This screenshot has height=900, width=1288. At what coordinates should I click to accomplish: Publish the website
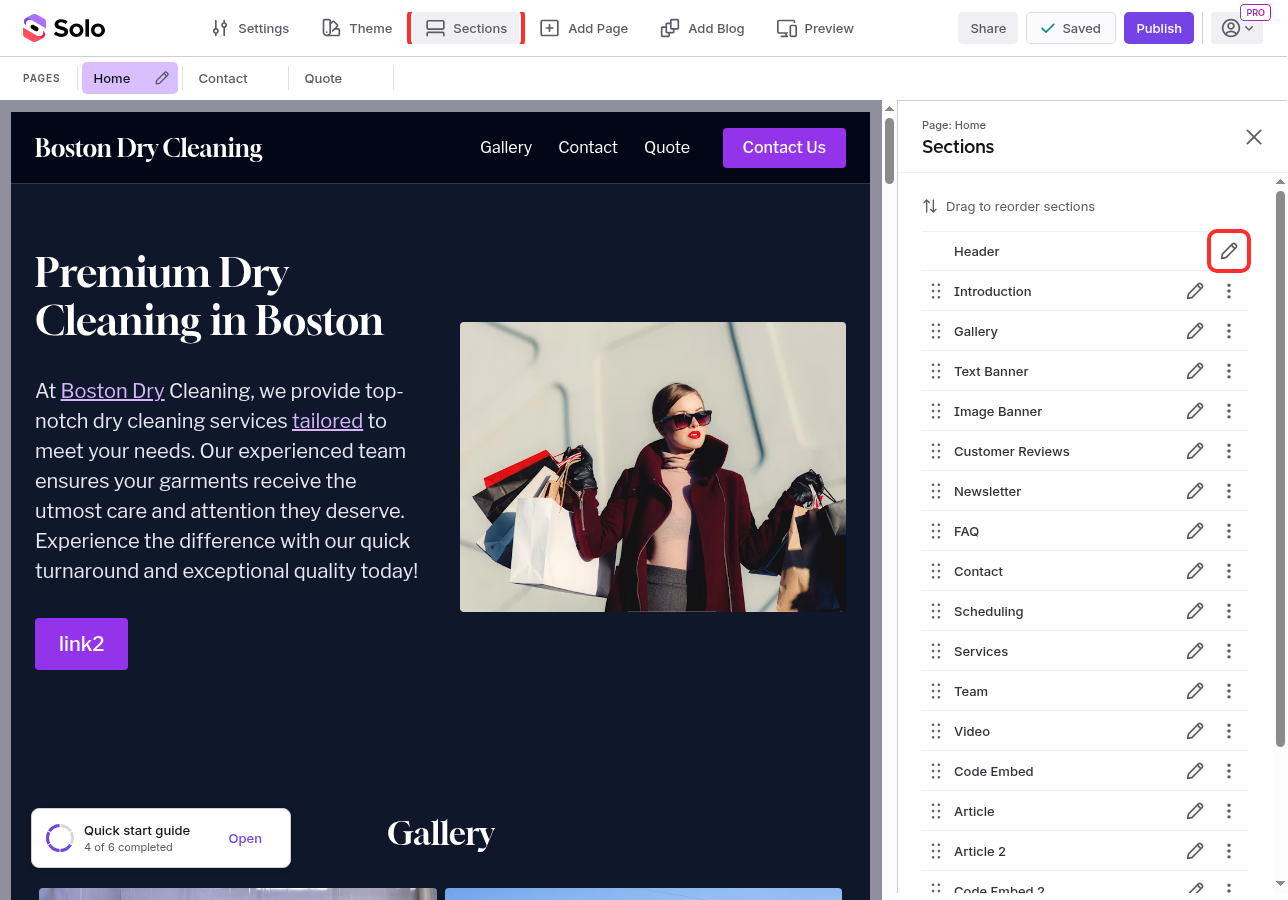point(1159,28)
